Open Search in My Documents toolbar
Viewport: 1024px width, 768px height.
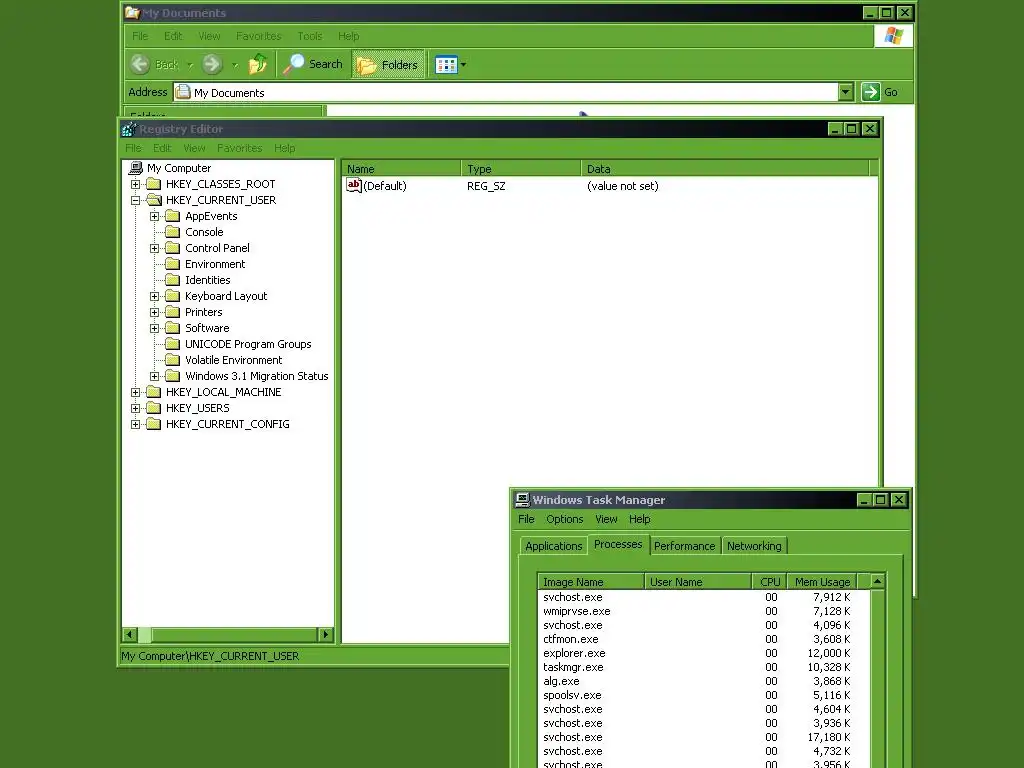pyautogui.click(x=313, y=64)
